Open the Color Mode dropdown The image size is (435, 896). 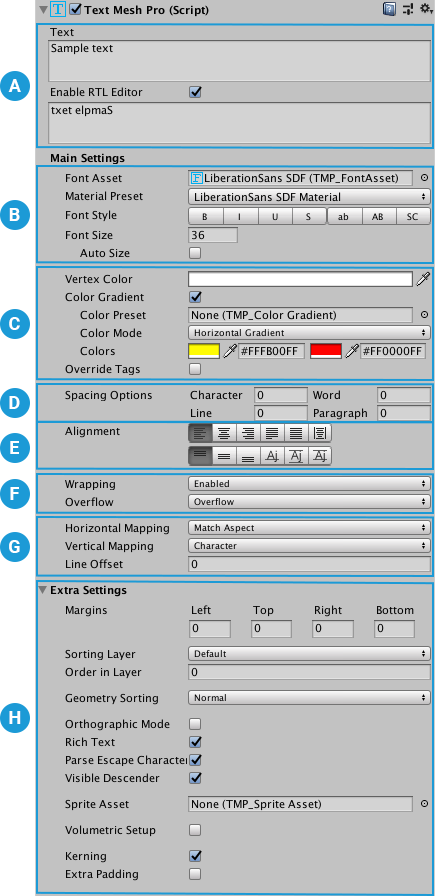click(x=309, y=333)
